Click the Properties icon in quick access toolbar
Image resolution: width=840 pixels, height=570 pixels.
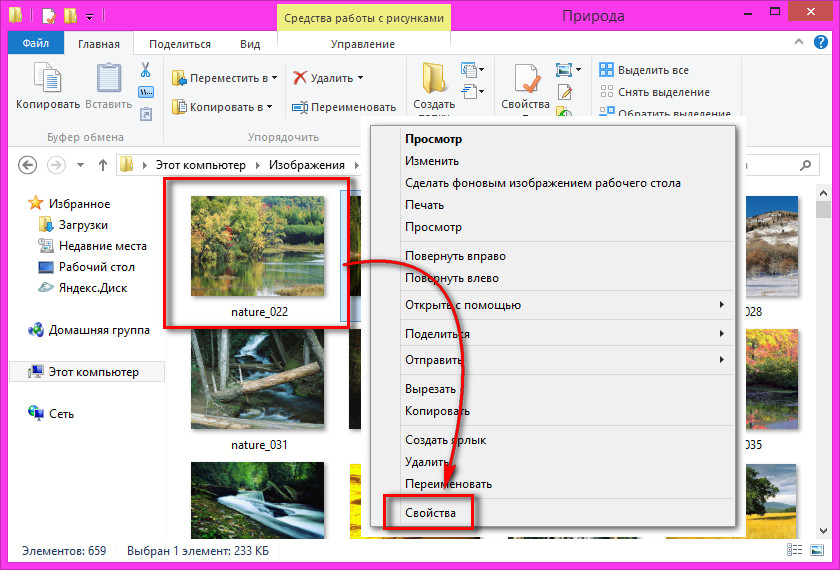[49, 16]
